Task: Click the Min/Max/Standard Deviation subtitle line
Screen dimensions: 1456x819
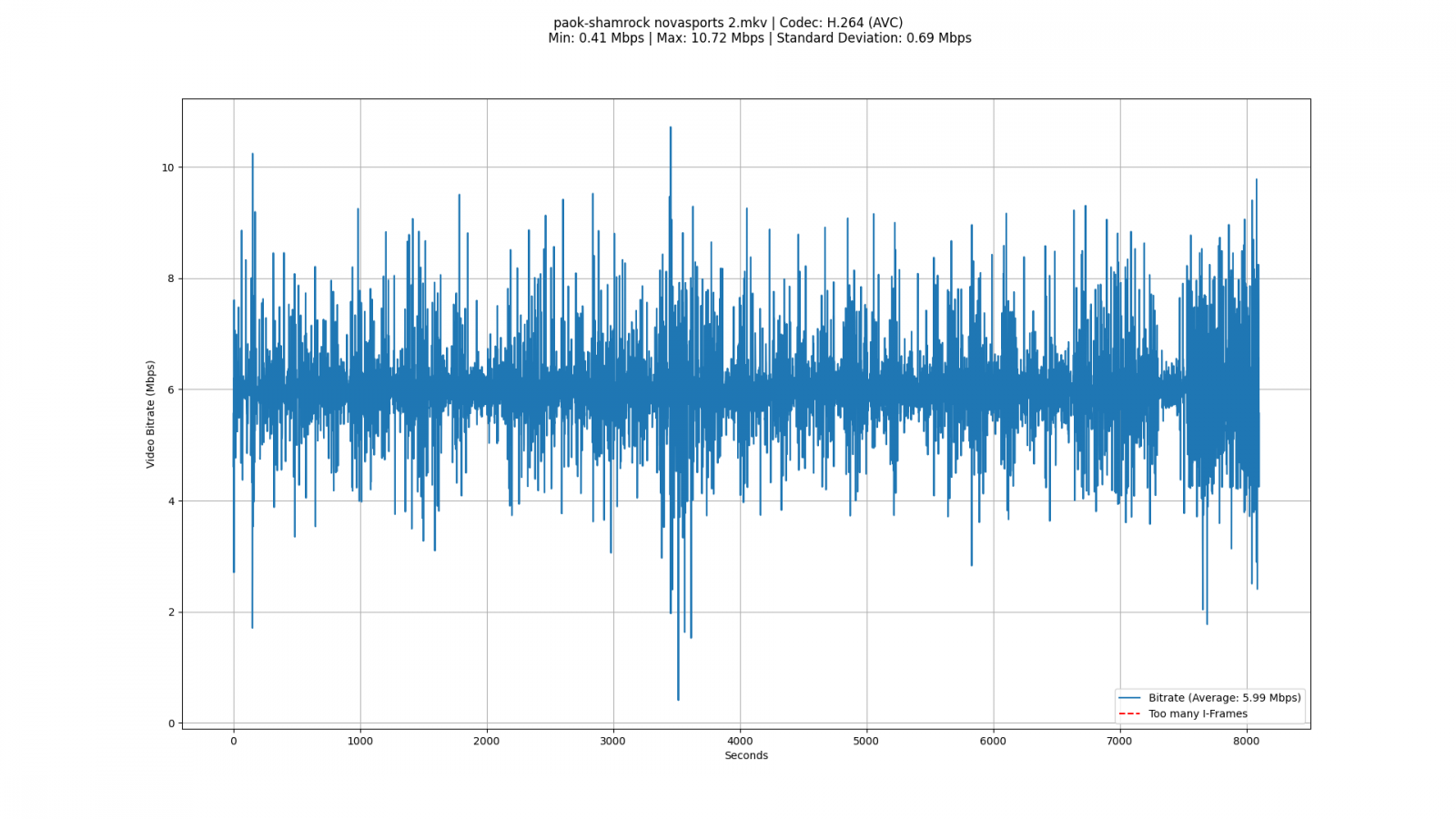Action: (759, 38)
